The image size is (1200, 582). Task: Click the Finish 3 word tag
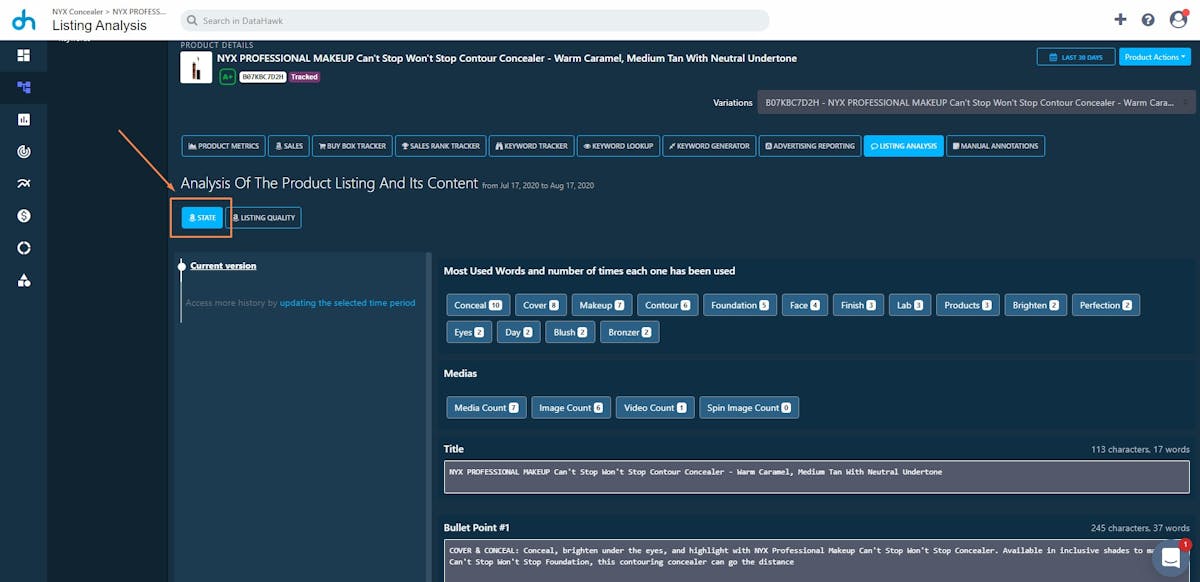(x=858, y=305)
